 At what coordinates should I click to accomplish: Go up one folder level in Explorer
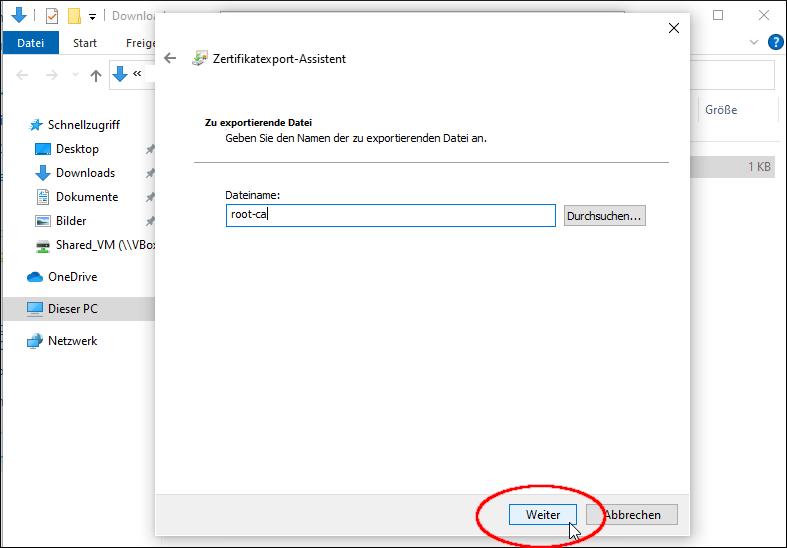95,75
